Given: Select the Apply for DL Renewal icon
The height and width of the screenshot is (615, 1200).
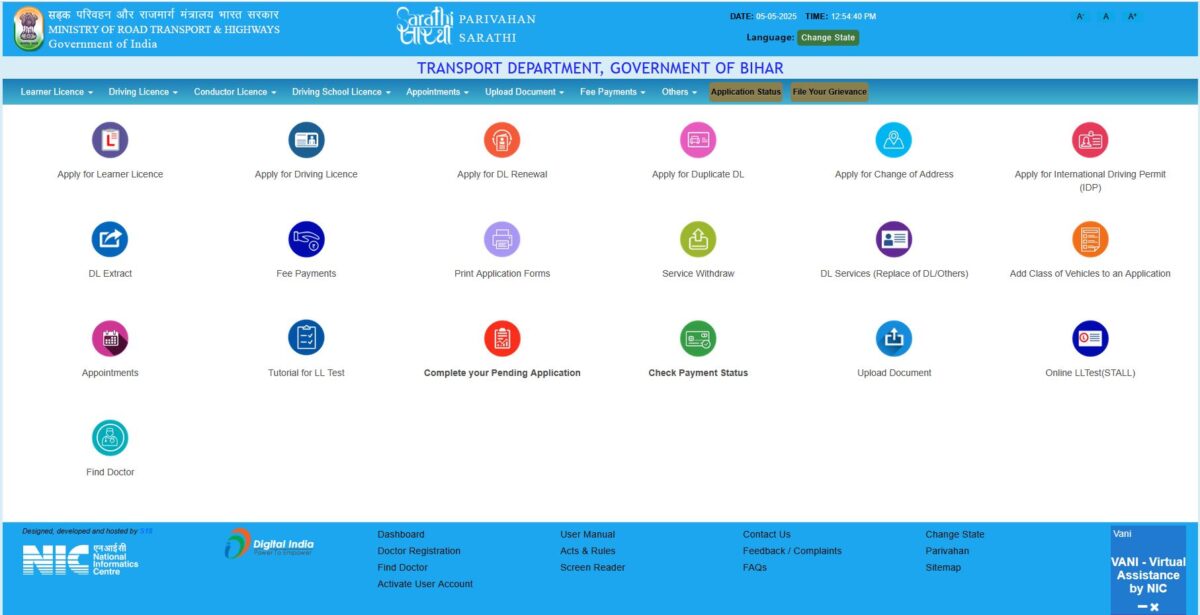Looking at the screenshot, I should pyautogui.click(x=502, y=140).
